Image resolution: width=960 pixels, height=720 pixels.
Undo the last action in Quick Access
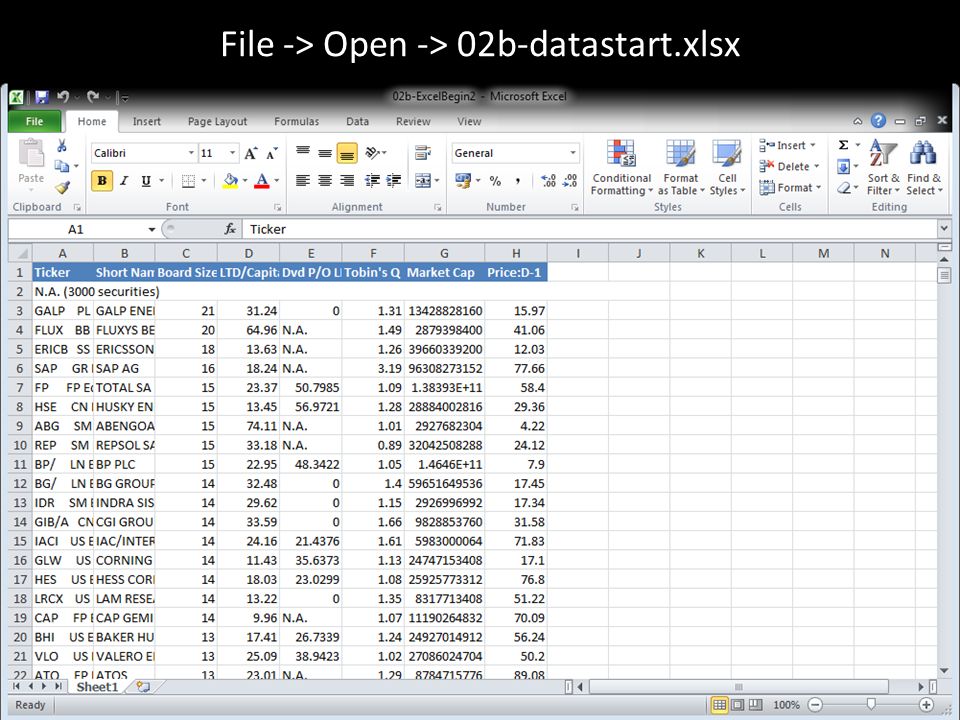(62, 97)
